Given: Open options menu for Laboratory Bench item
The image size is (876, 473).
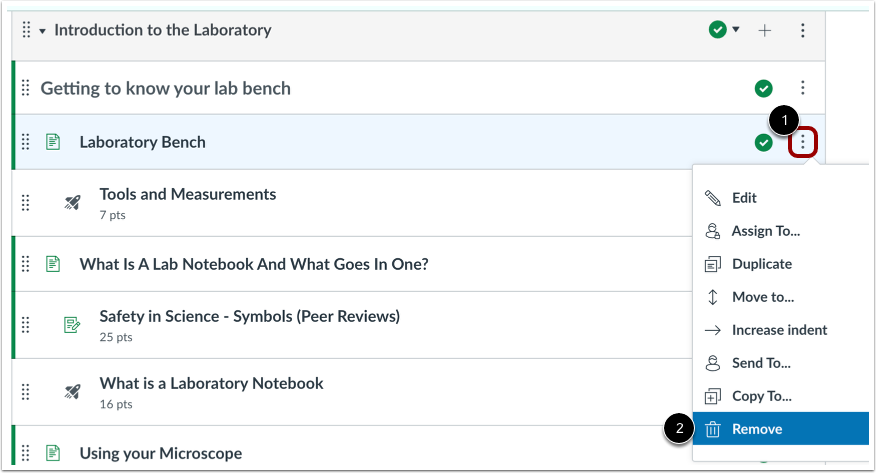Looking at the screenshot, I should pyautogui.click(x=803, y=143).
